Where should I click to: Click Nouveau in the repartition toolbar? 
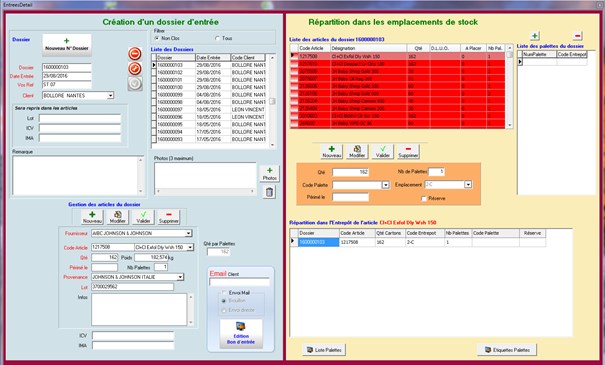[x=332, y=152]
